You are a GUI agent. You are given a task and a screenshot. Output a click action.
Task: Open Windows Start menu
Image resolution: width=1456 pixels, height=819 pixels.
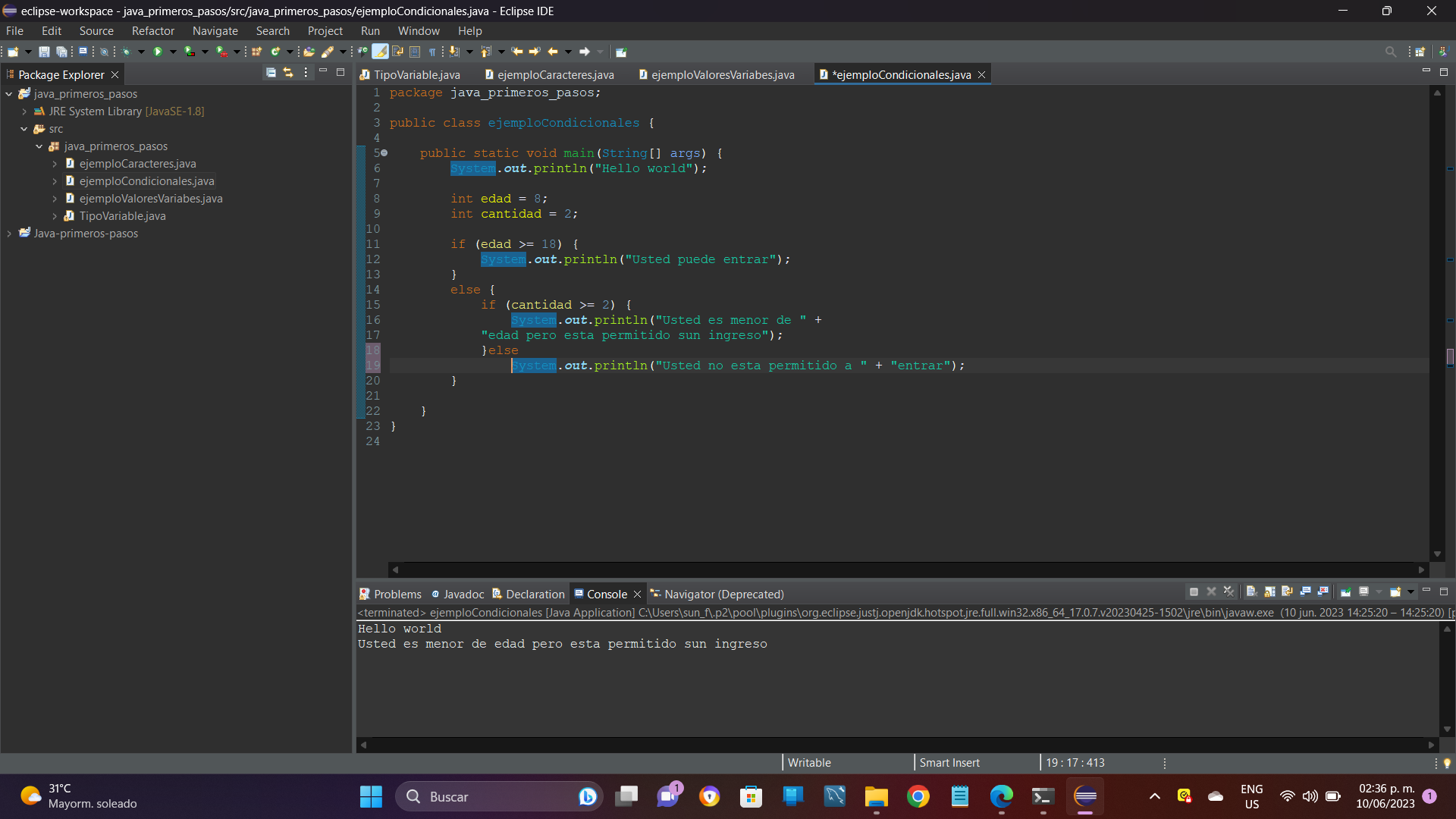[x=371, y=796]
